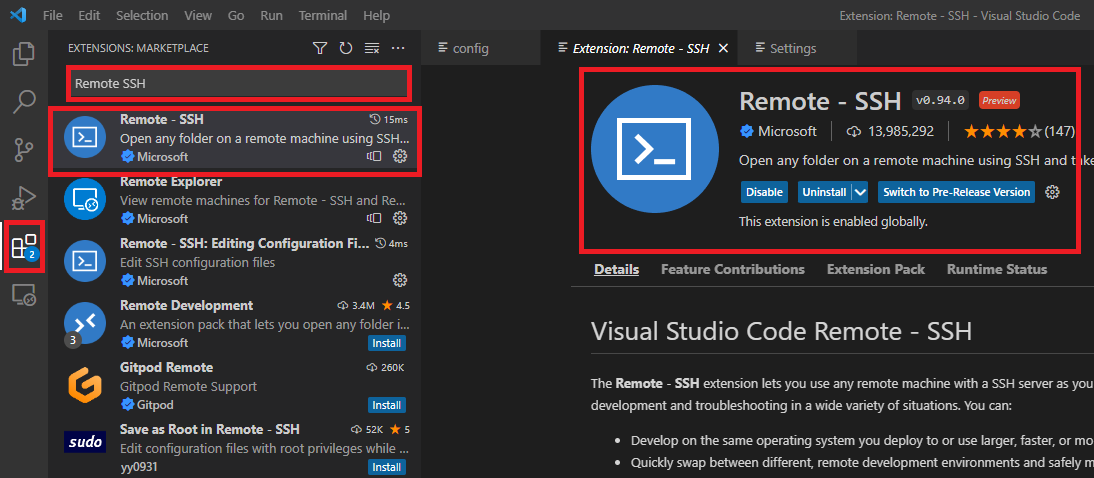Click the large Remote - SSH extension logo
Screen dimensions: 1094x478
[654, 149]
